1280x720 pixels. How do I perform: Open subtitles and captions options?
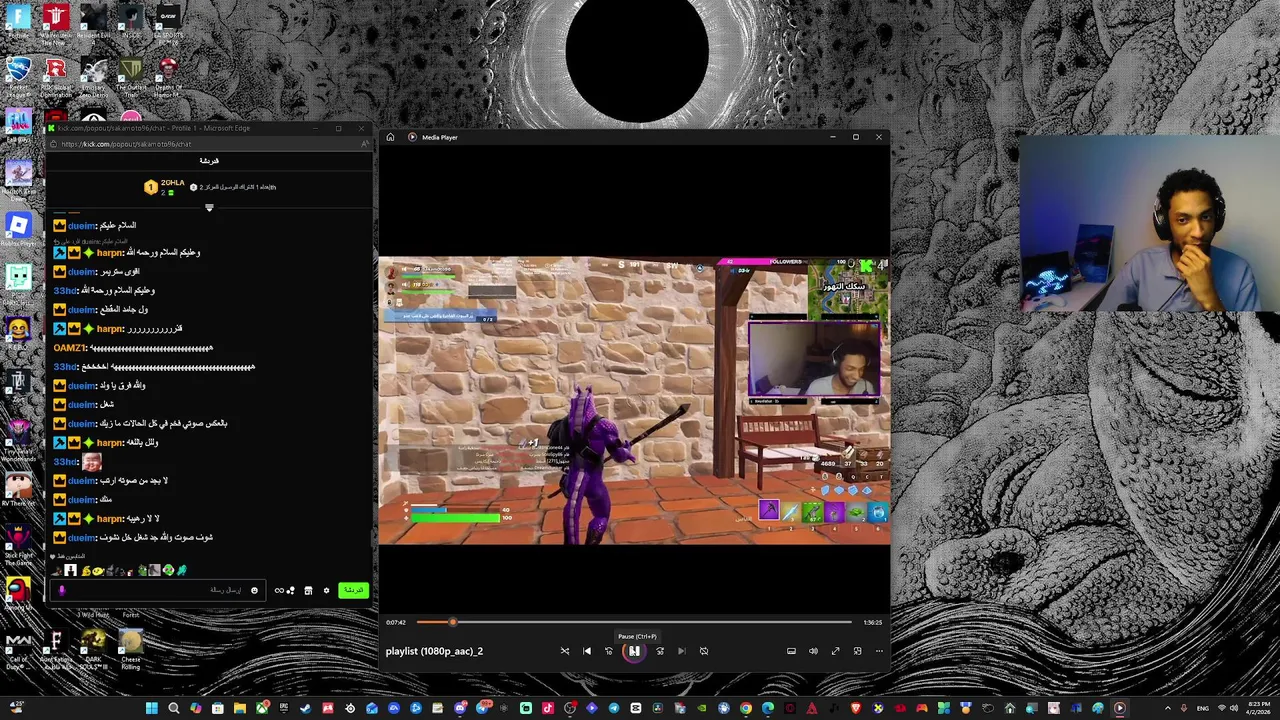click(x=791, y=651)
